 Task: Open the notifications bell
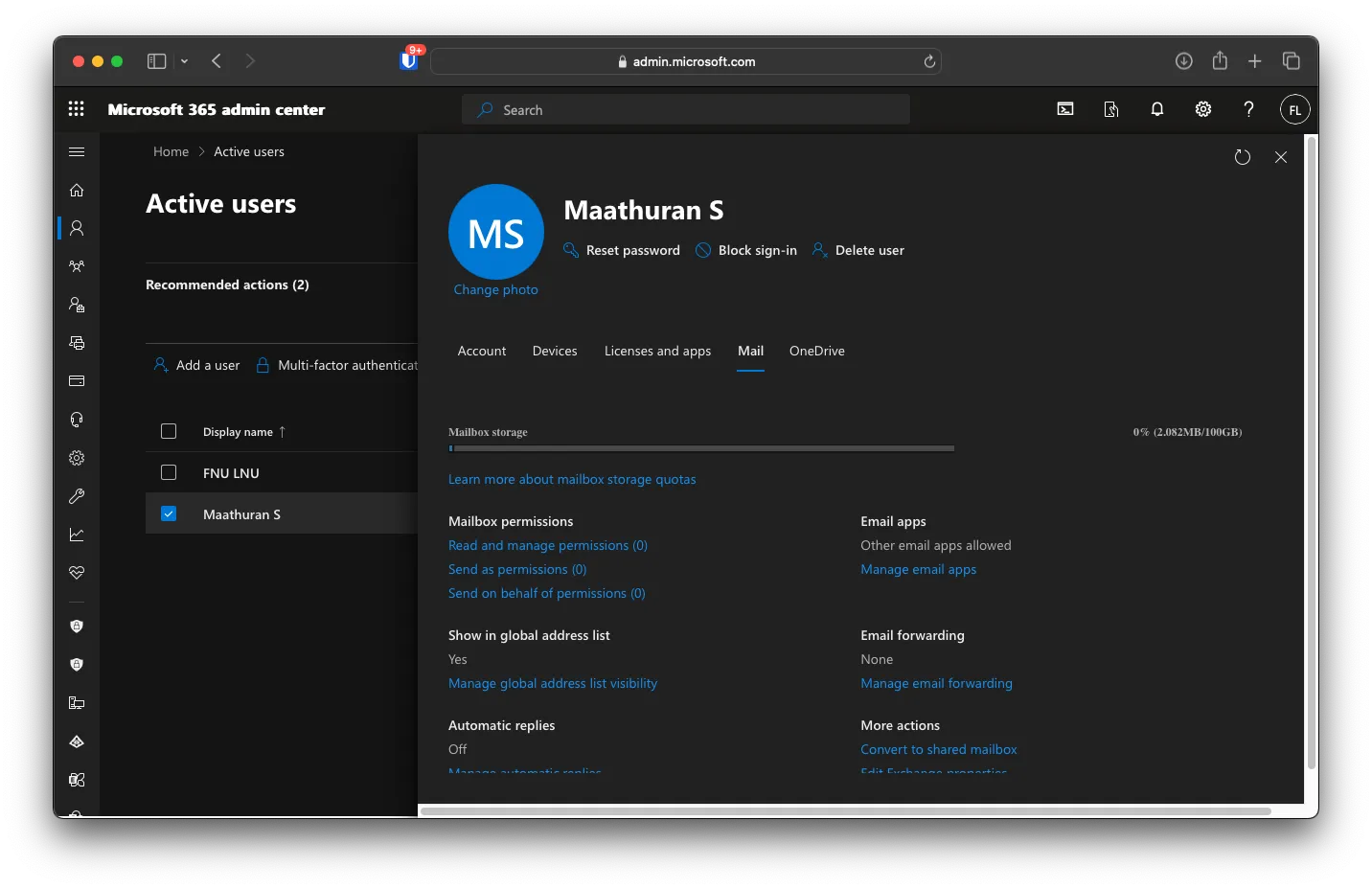(1157, 109)
